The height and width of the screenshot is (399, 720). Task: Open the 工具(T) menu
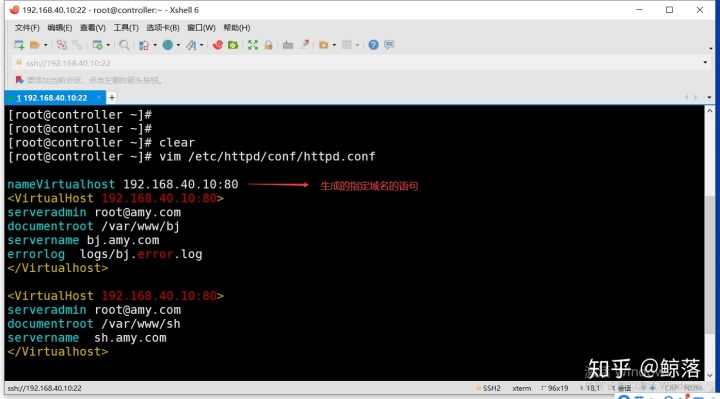(x=126, y=28)
